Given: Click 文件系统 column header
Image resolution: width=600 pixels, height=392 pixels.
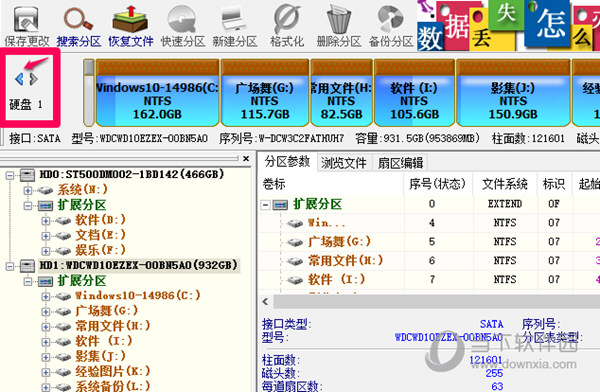Looking at the screenshot, I should pos(505,184).
